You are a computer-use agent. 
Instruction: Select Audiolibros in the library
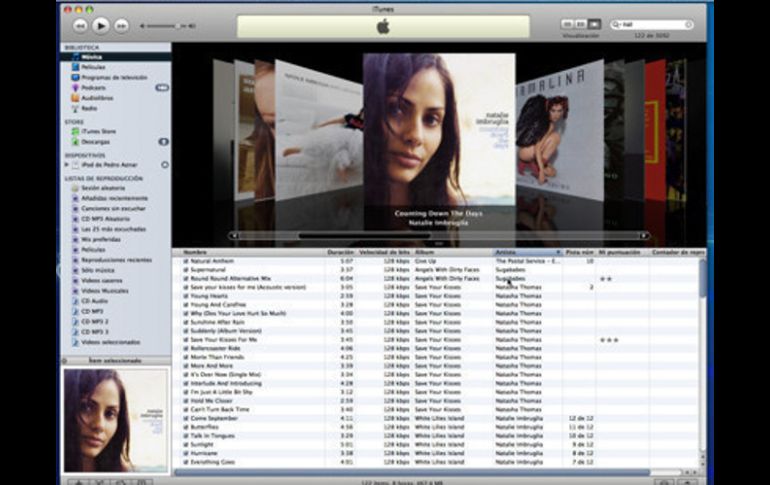pyautogui.click(x=96, y=98)
